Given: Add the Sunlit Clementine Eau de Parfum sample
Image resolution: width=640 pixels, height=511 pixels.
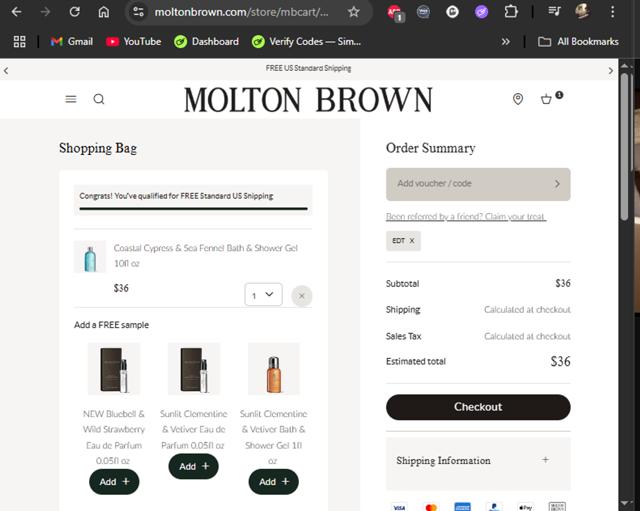Looking at the screenshot, I should point(193,466).
